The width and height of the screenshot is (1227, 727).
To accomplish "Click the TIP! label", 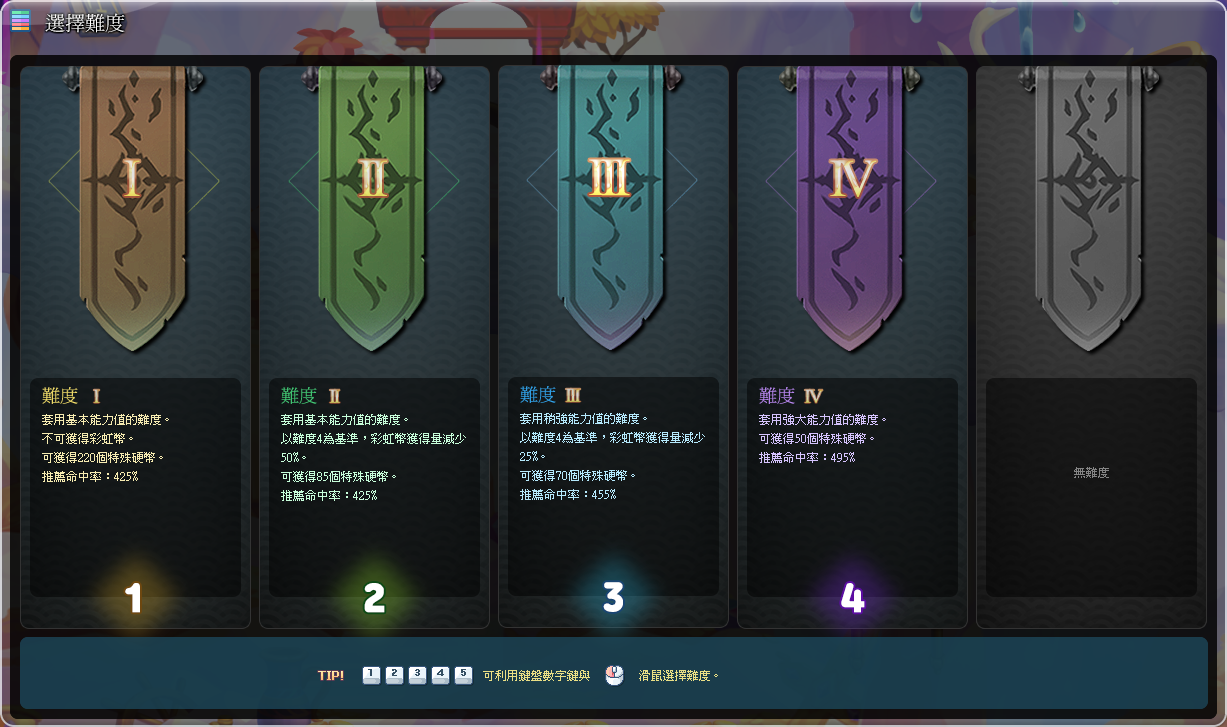I will (331, 675).
